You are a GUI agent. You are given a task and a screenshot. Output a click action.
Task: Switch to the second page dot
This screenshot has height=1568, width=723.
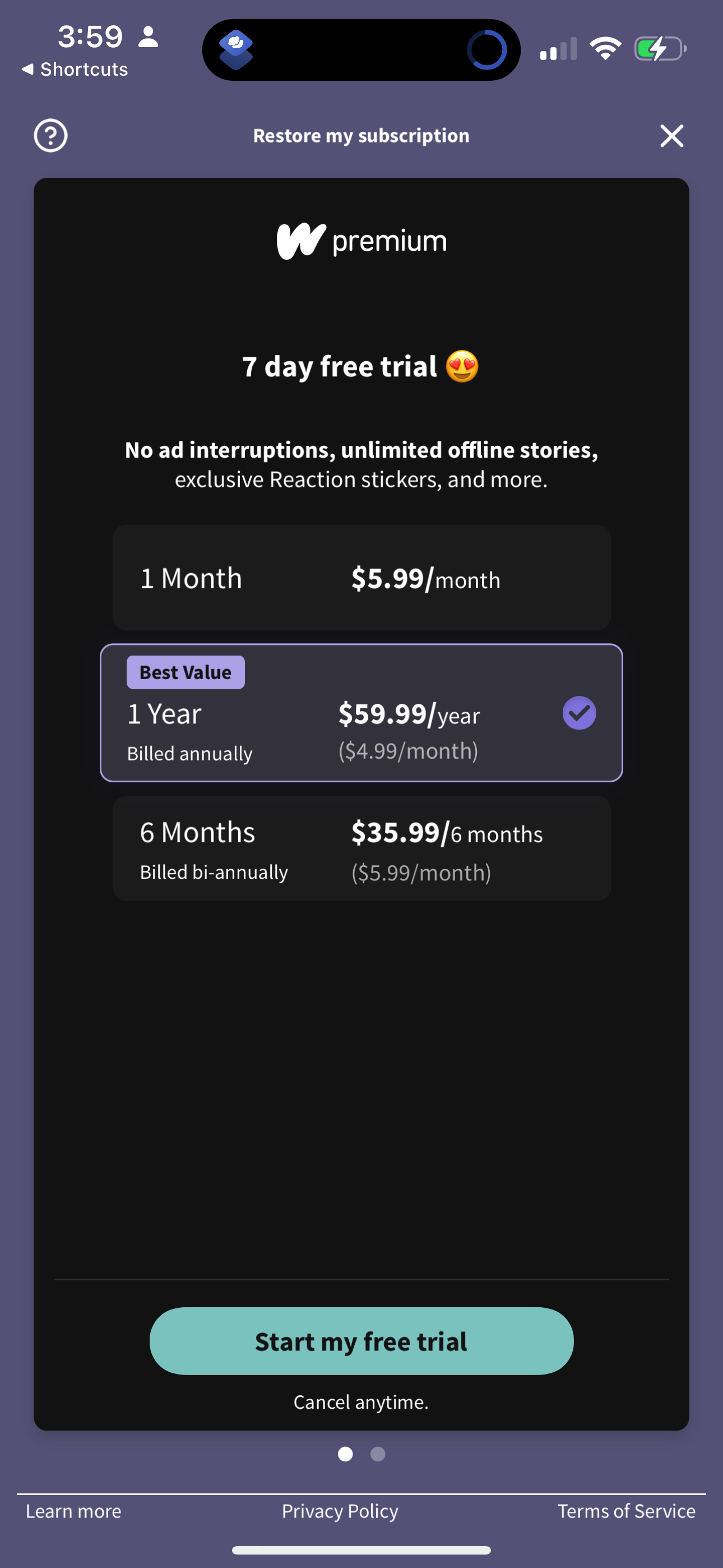coord(378,1454)
